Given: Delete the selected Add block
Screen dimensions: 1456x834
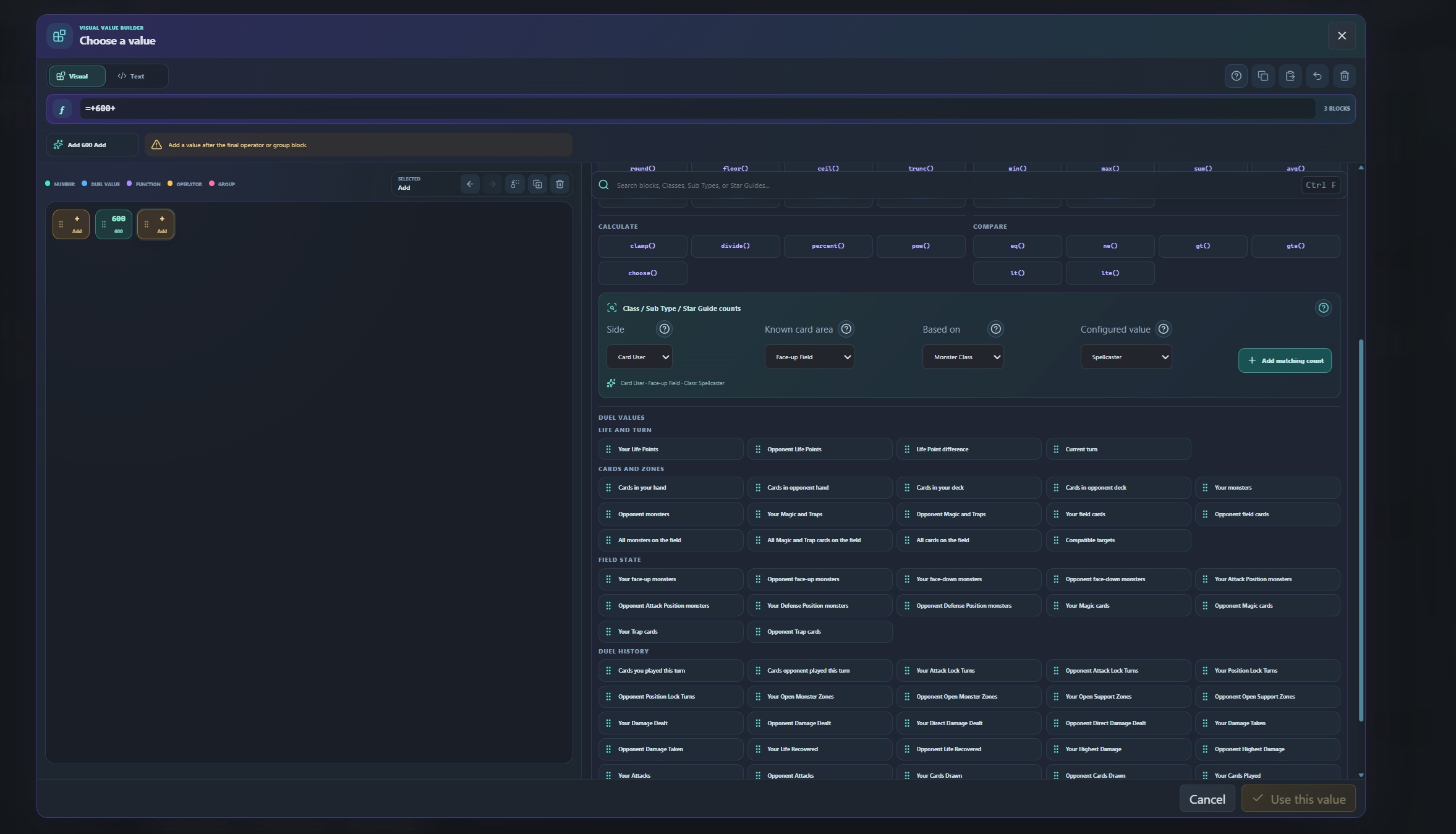Looking at the screenshot, I should [560, 184].
